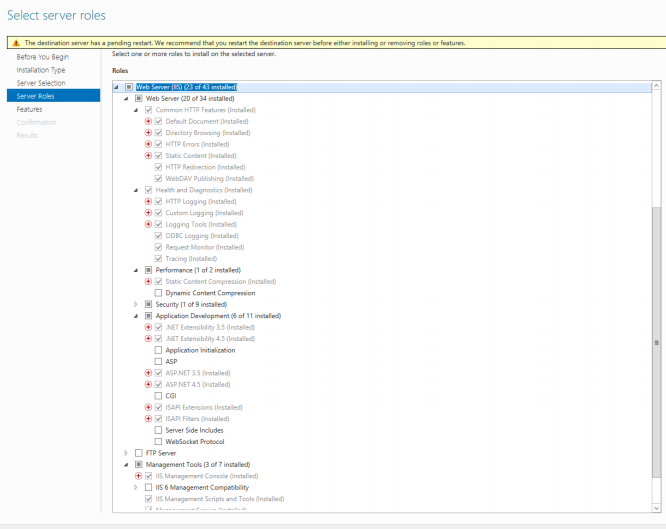The image size is (666, 529).
Task: Toggle the Performance group checkbox
Action: (x=149, y=270)
